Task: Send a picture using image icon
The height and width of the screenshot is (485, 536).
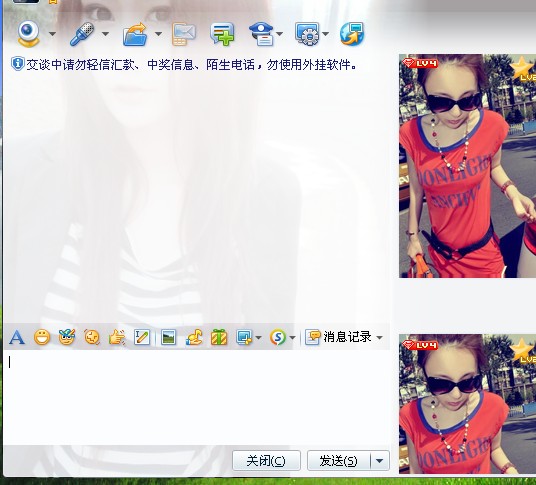Action: (x=168, y=338)
